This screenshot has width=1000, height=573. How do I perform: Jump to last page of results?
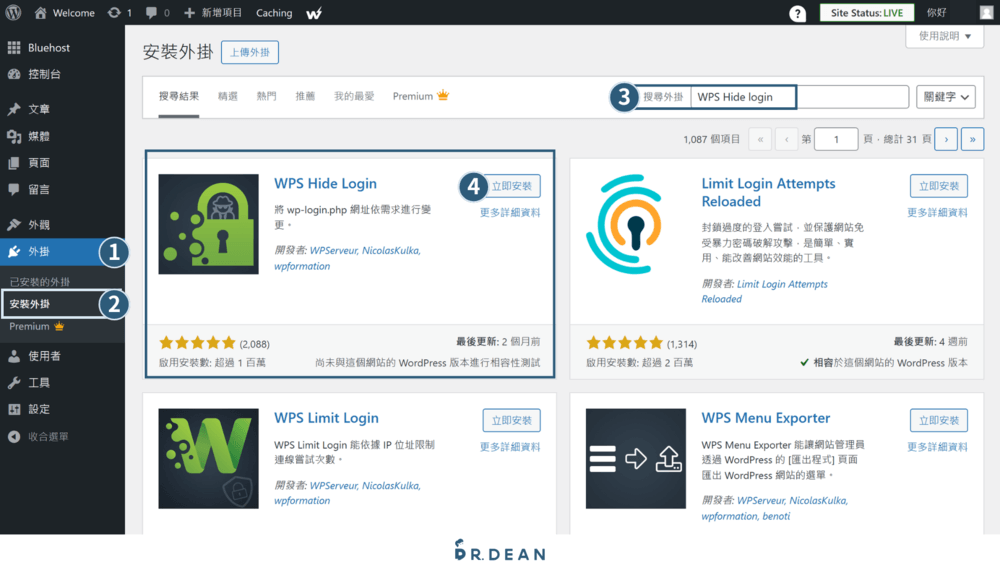(x=973, y=139)
